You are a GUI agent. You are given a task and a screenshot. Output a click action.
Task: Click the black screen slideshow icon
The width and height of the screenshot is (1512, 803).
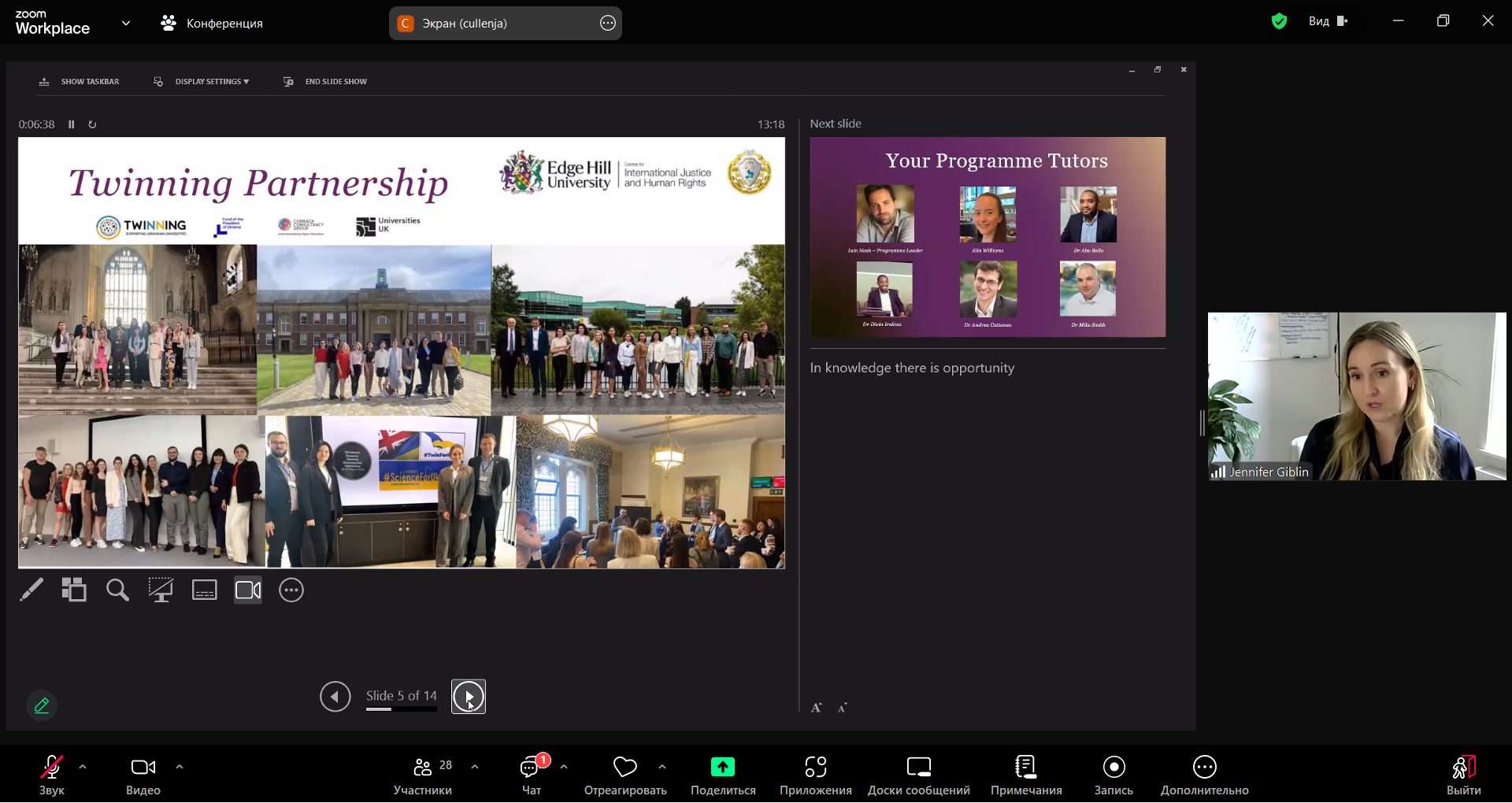(161, 590)
